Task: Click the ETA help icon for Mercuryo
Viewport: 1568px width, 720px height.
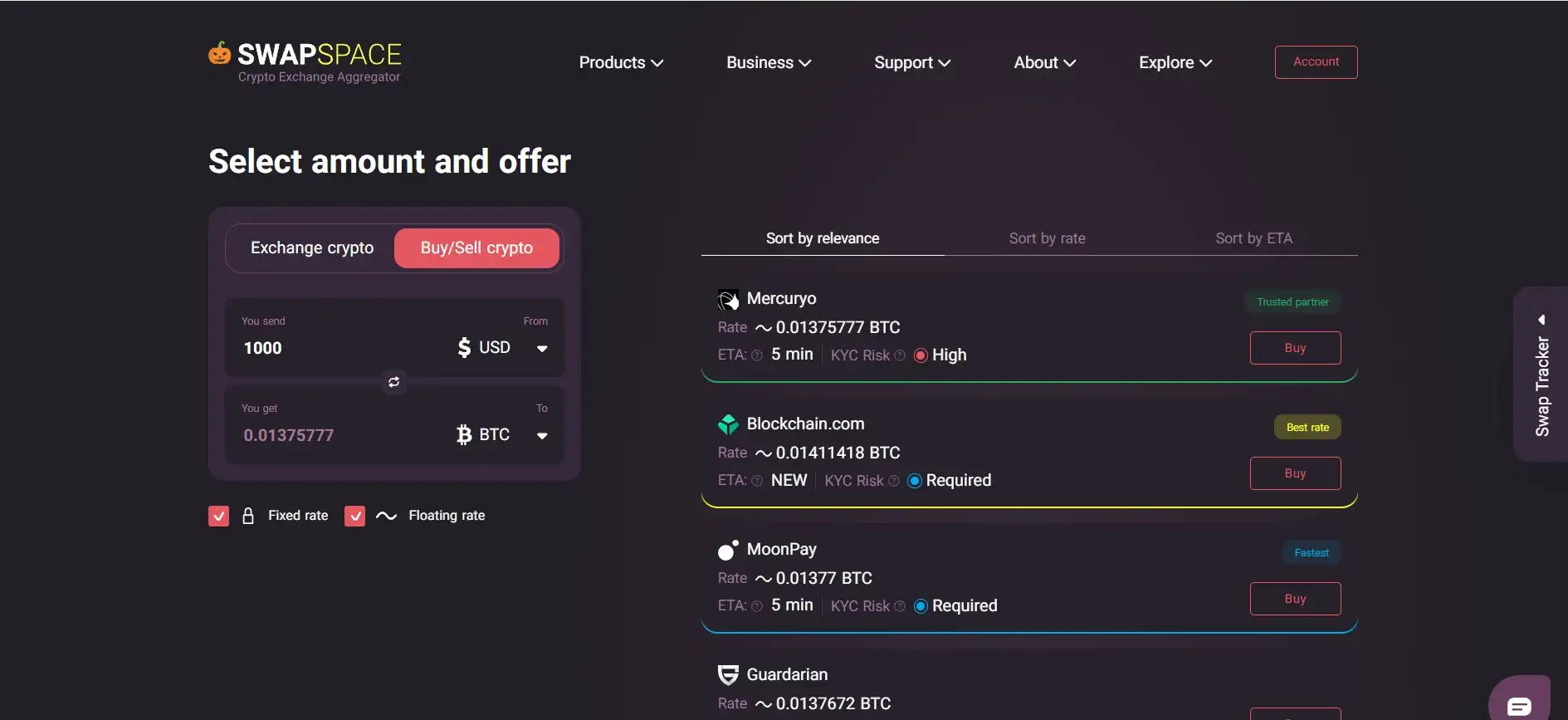Action: 757,355
